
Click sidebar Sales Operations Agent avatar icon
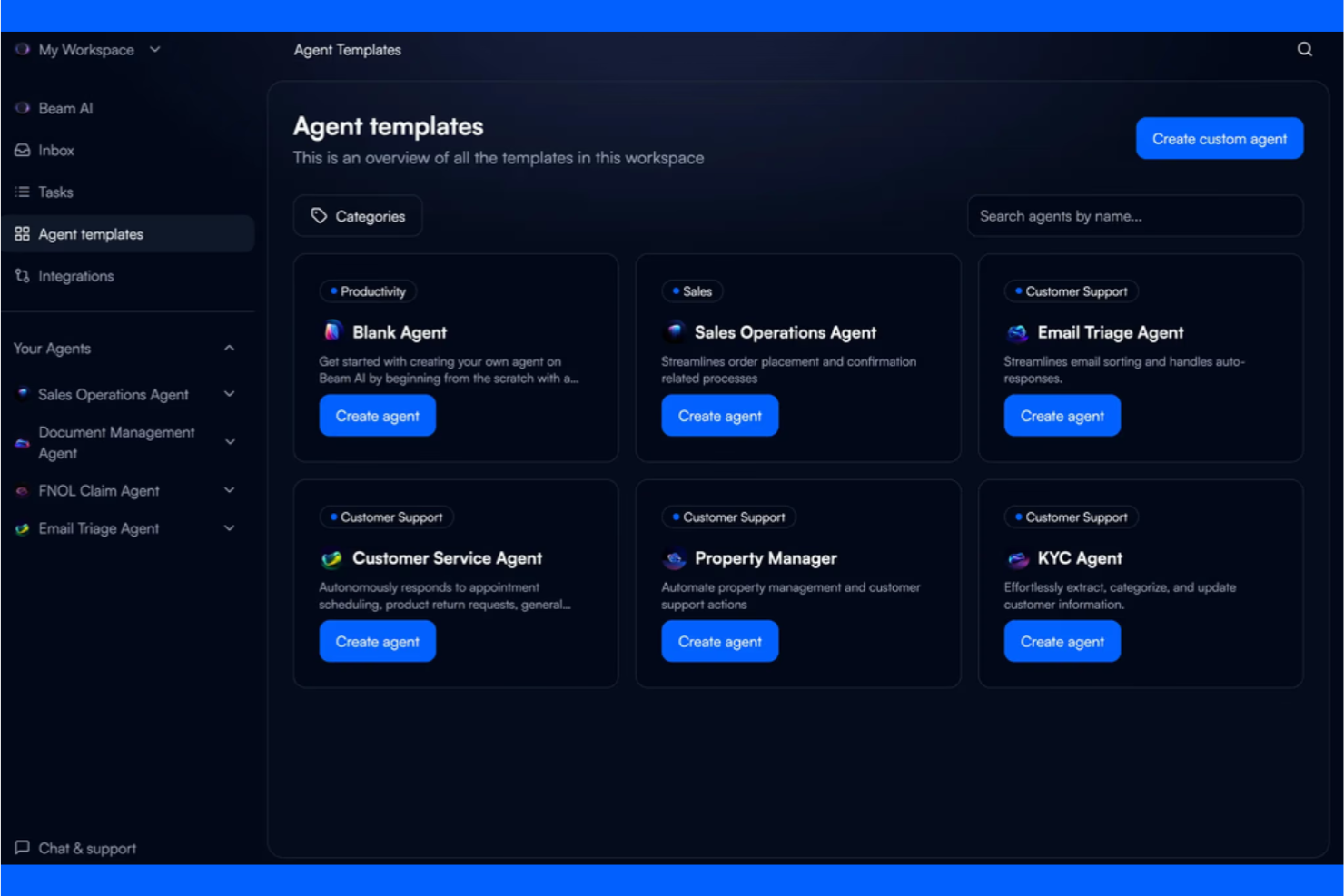[x=23, y=394]
